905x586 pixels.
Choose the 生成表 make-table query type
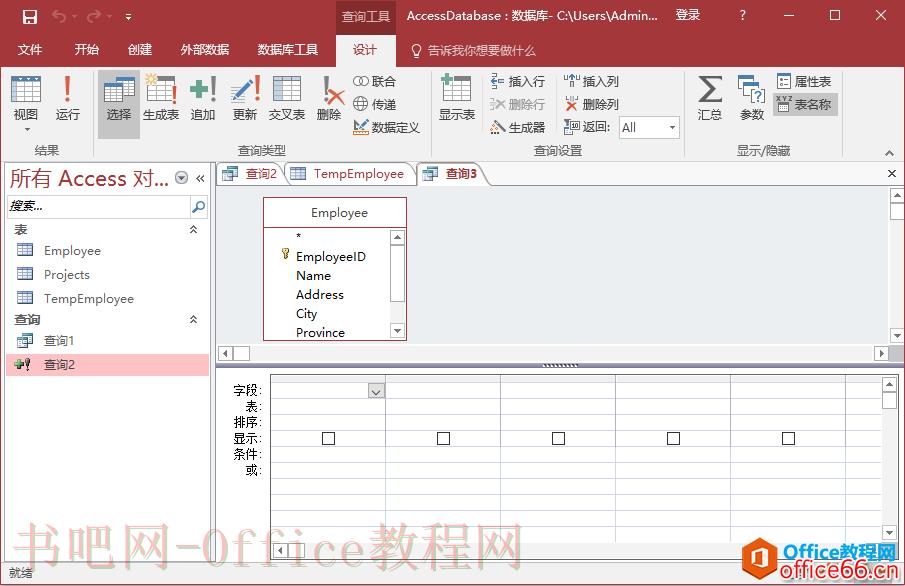160,98
